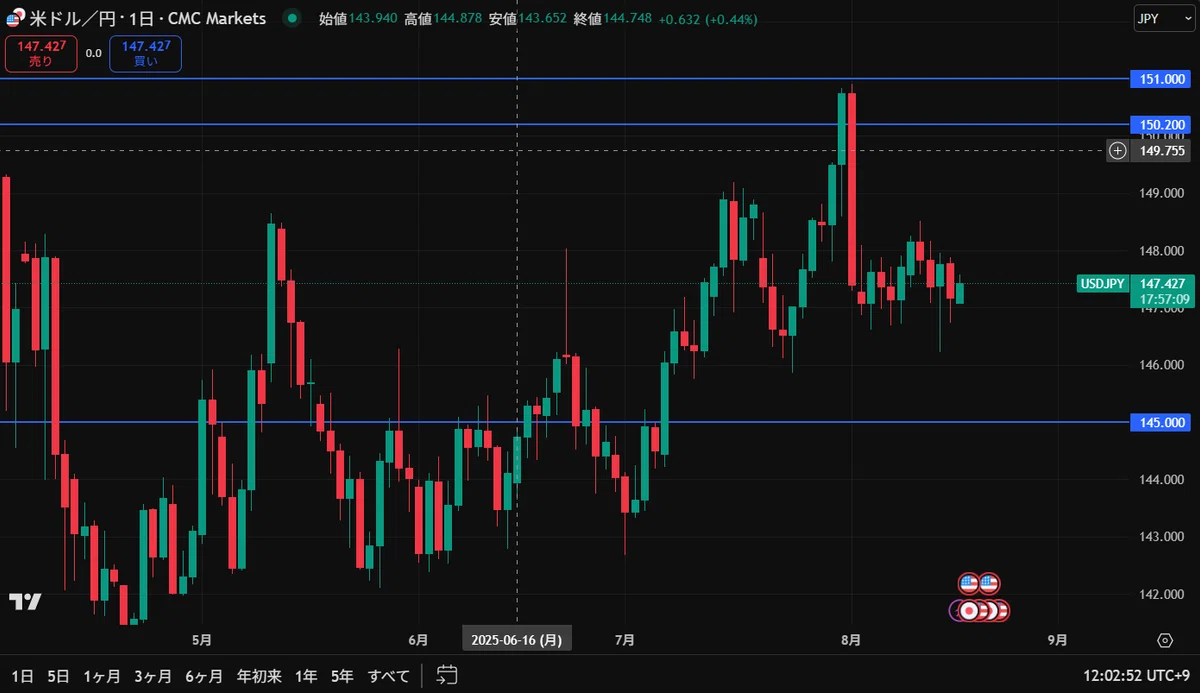This screenshot has width=1200, height=693.
Task: Click the USD/JPY flag pair icon
Action: [x=15, y=18]
